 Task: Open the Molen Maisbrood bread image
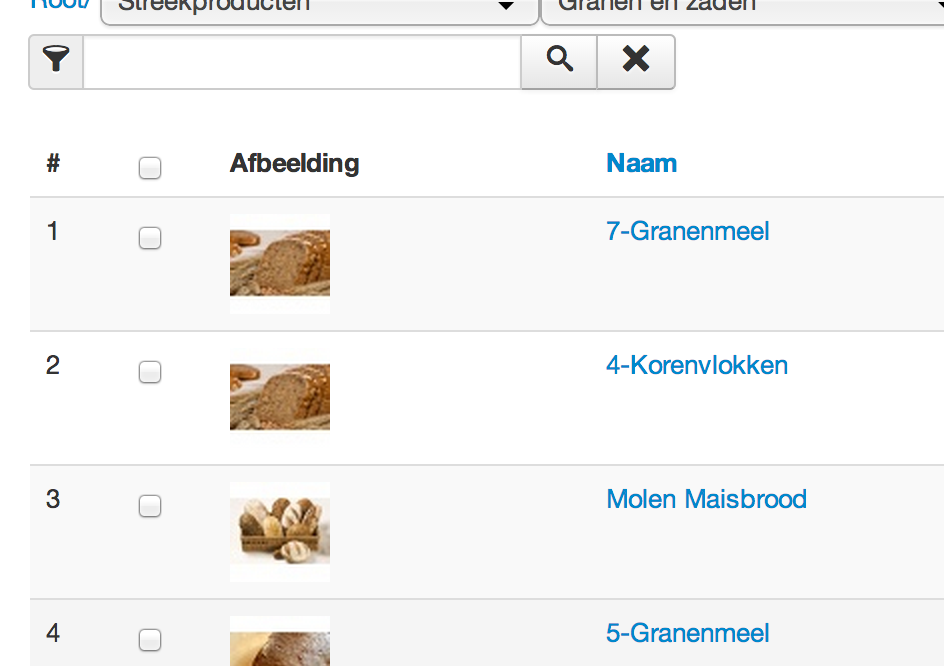(x=280, y=531)
